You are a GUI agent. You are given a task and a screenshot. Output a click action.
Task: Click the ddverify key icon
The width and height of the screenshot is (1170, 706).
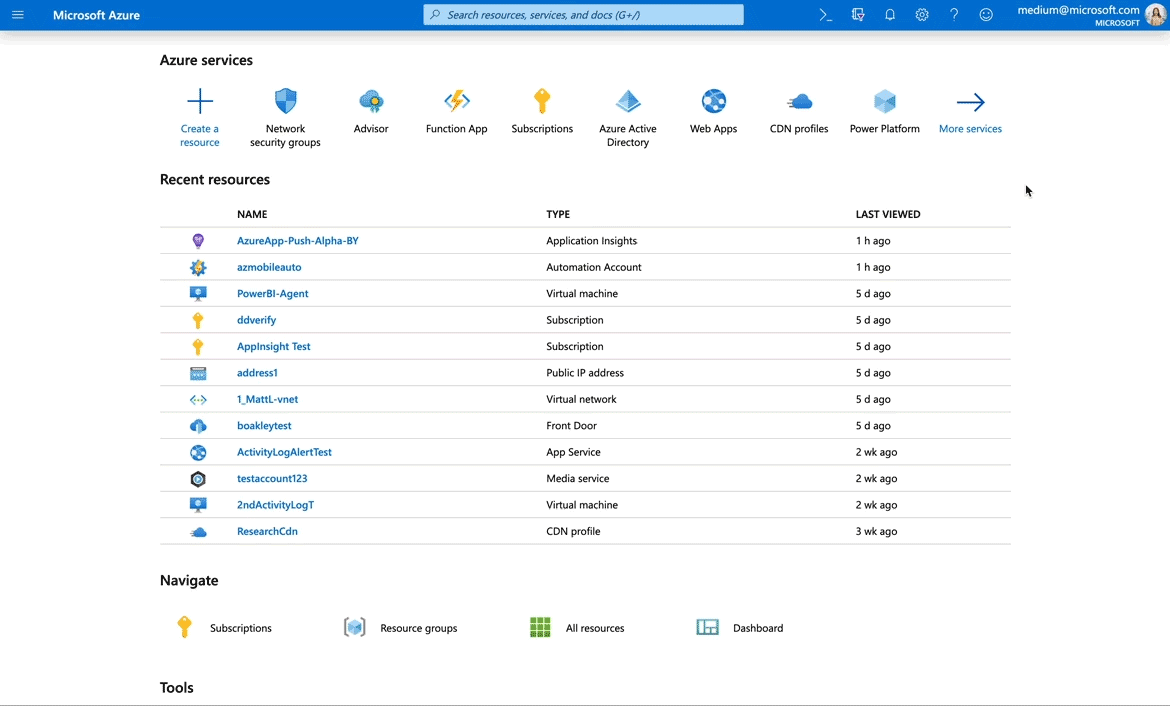pyautogui.click(x=198, y=320)
